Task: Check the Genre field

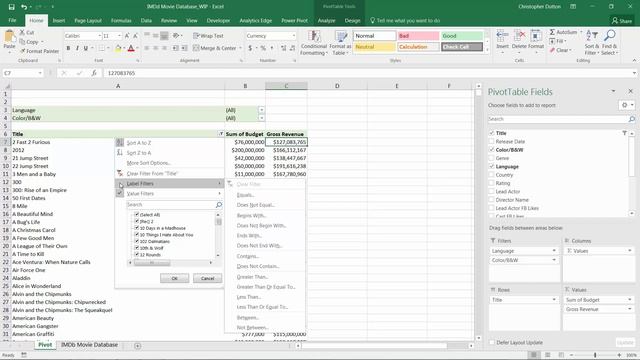Action: (x=491, y=158)
